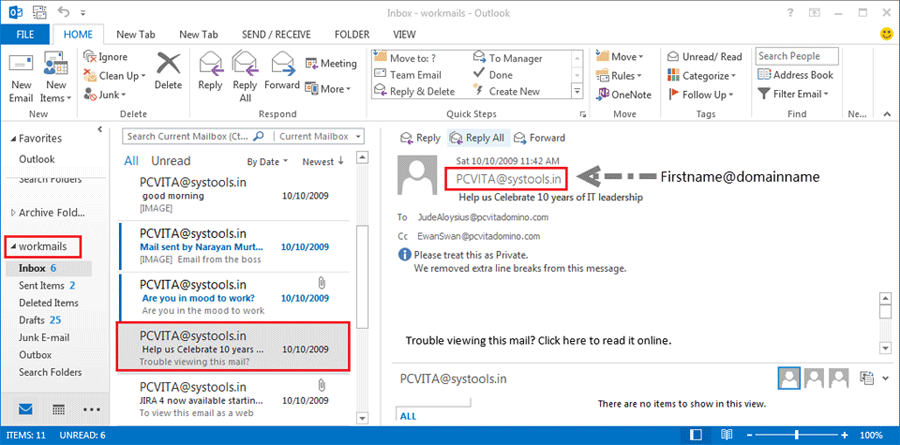The width and height of the screenshot is (900, 445).
Task: Open the By Date sort dropdown
Action: tap(267, 162)
